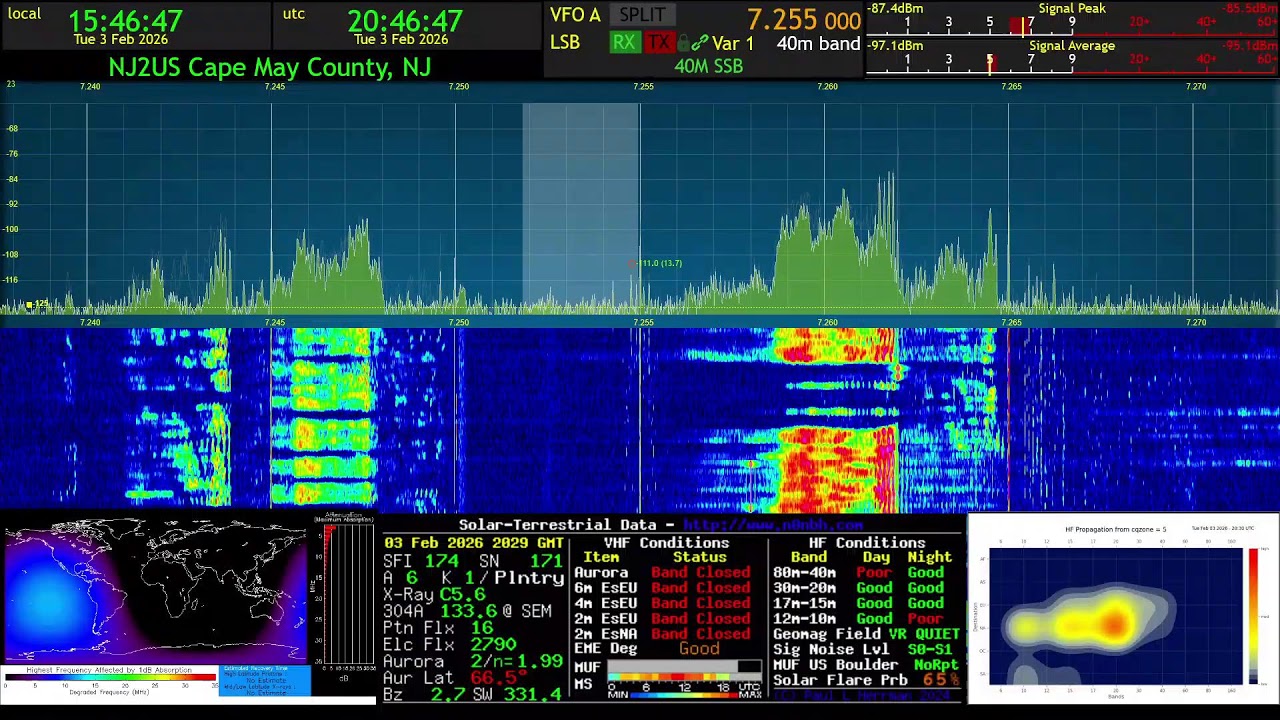The image size is (1280, 720).
Task: Click the 7.250 label on top frequency scale
Action: pyautogui.click(x=458, y=87)
